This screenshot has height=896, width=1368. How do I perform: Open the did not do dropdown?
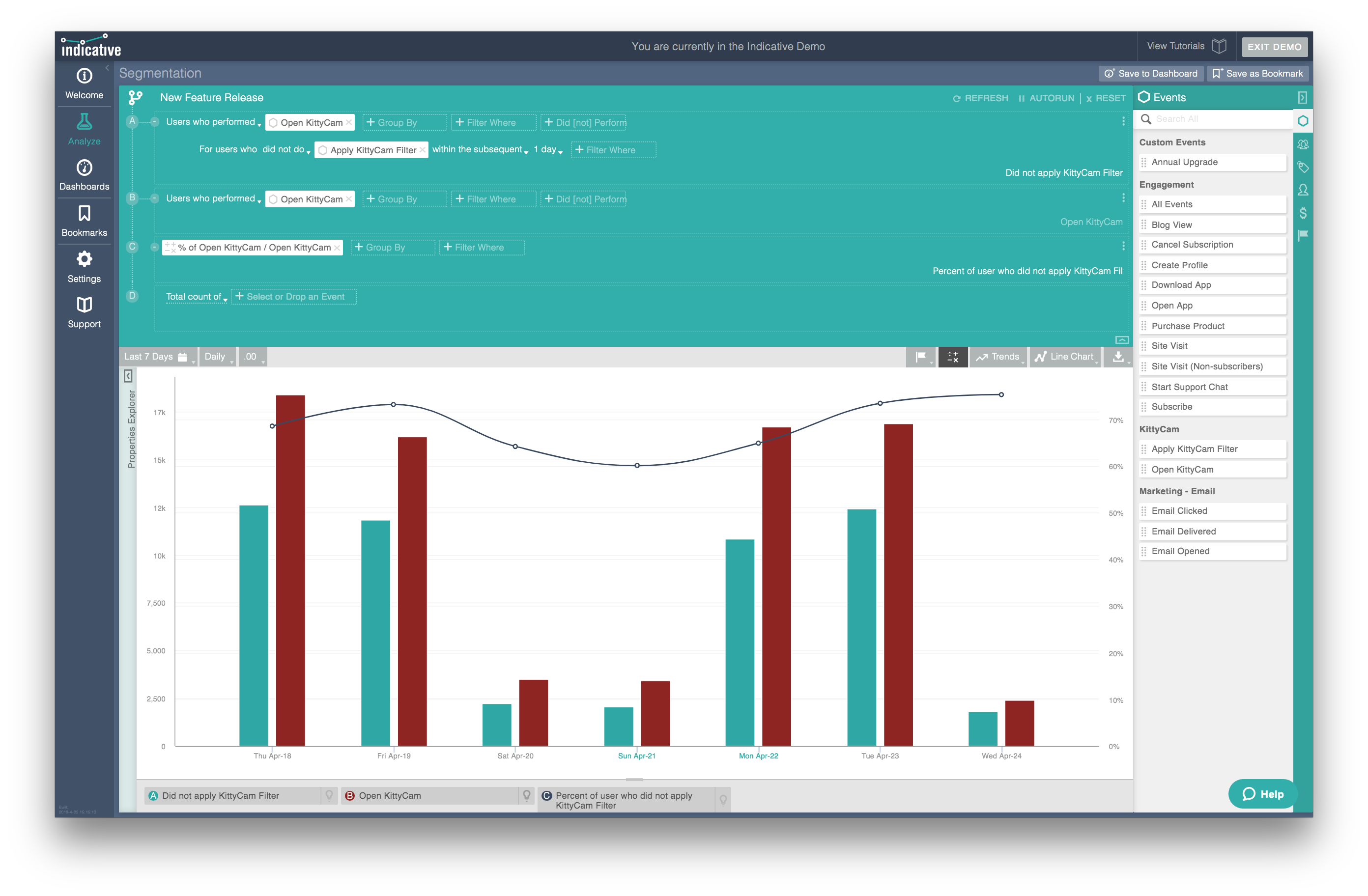pos(285,149)
